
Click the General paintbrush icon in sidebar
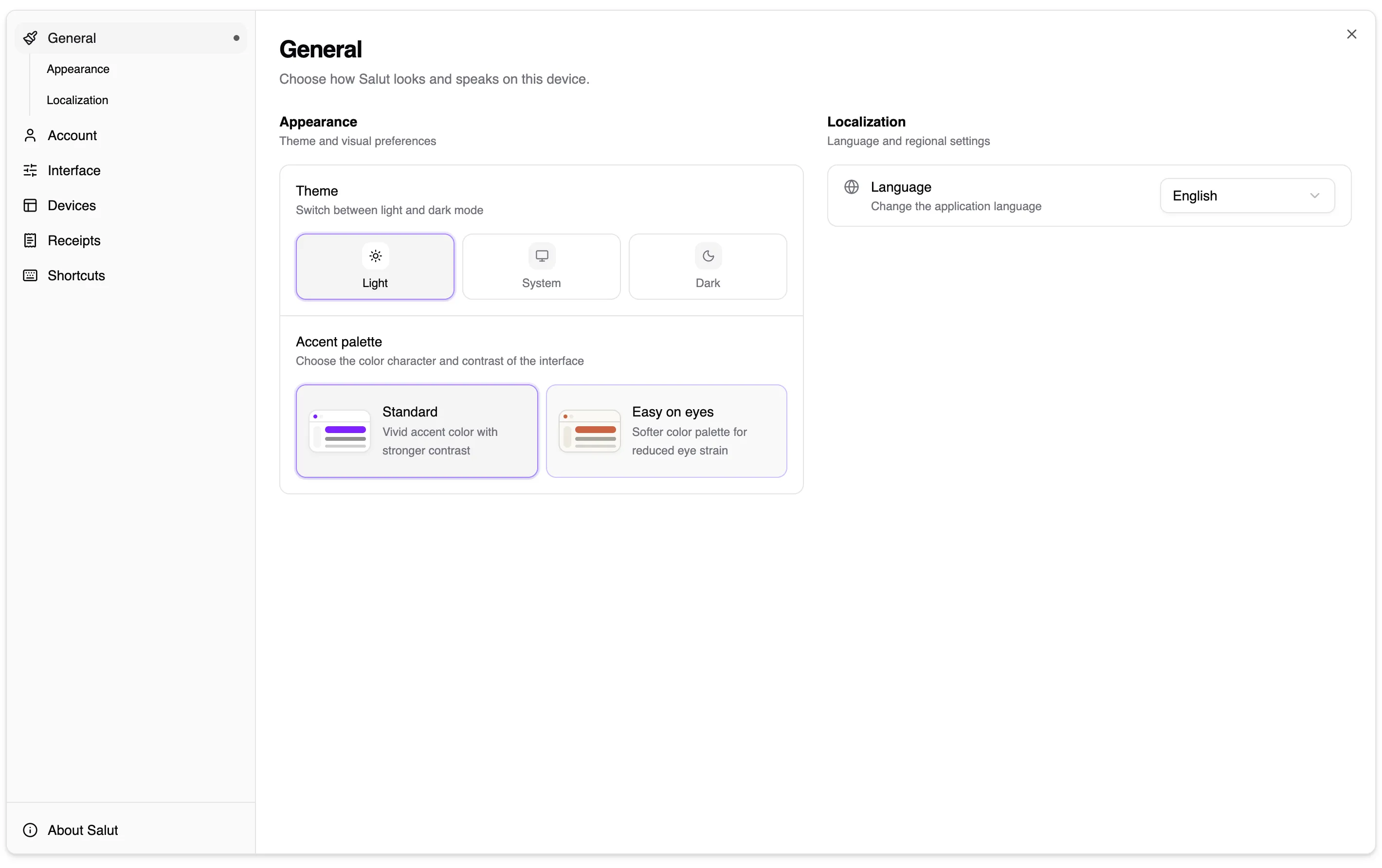(x=30, y=38)
